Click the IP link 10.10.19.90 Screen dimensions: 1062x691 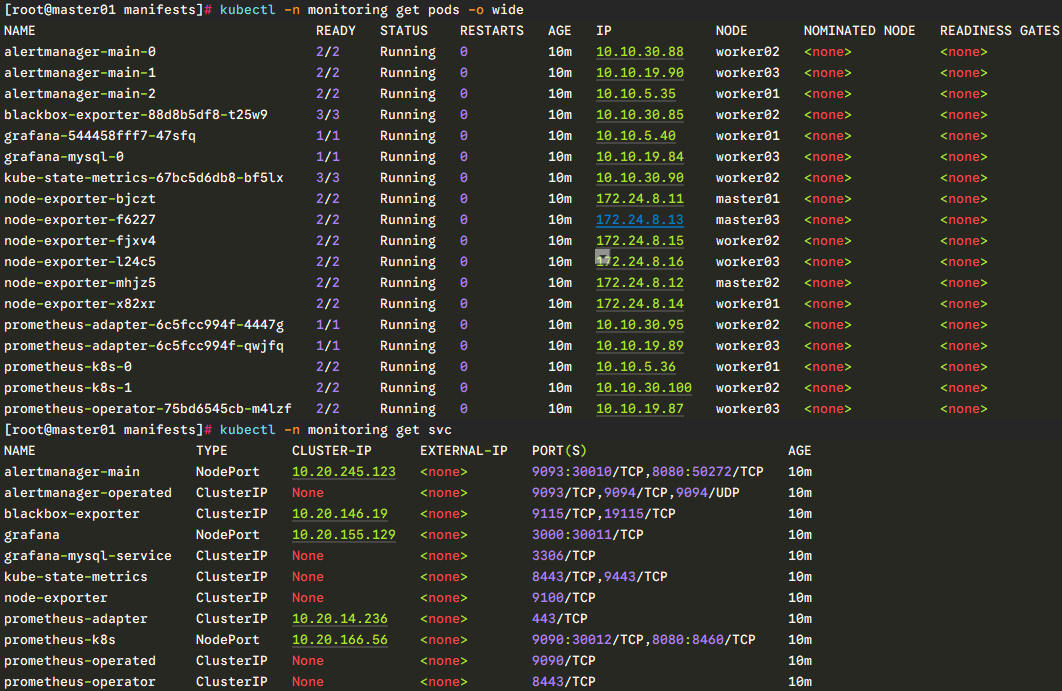[640, 73]
